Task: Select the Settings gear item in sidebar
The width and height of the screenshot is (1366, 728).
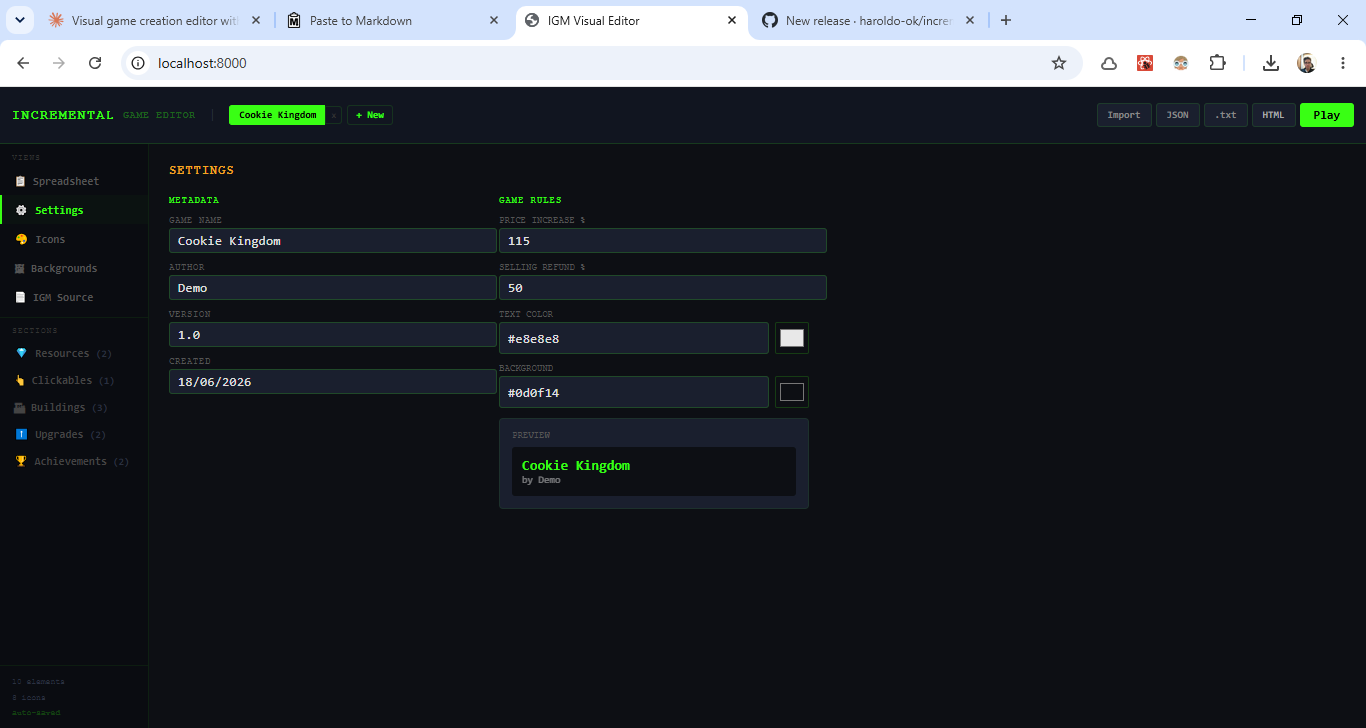Action: point(74,210)
